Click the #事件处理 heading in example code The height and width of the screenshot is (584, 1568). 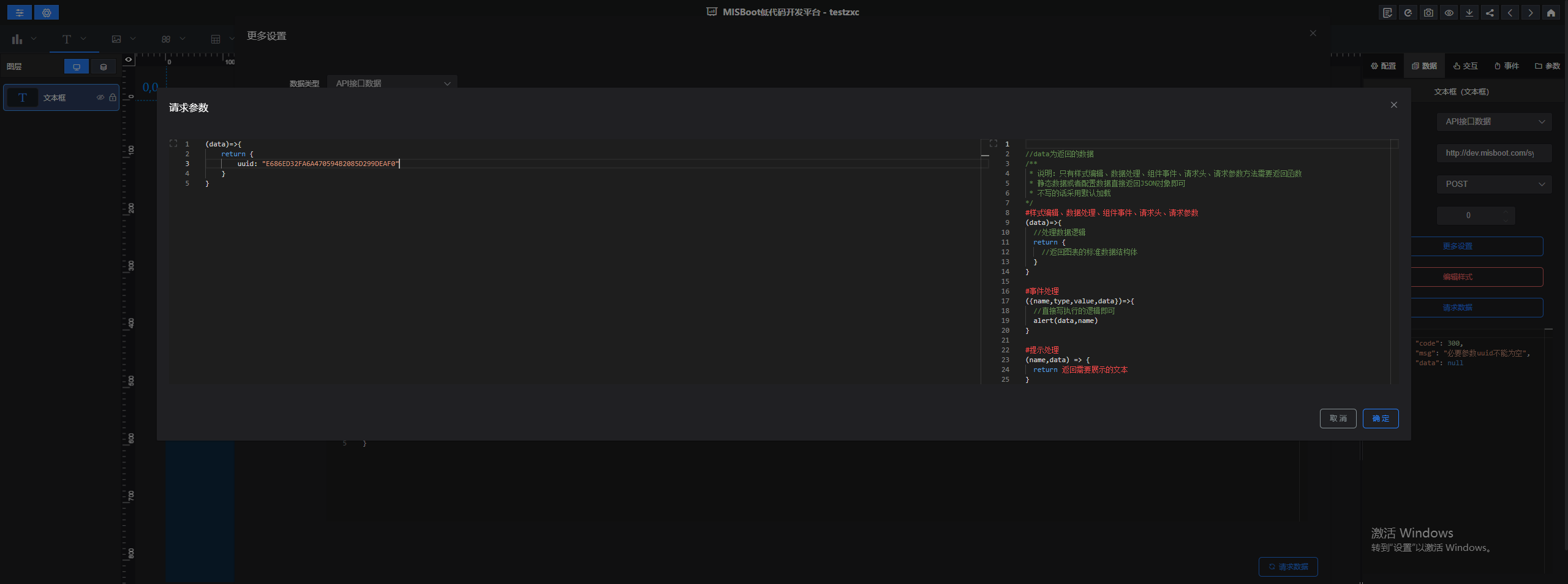tap(1042, 291)
